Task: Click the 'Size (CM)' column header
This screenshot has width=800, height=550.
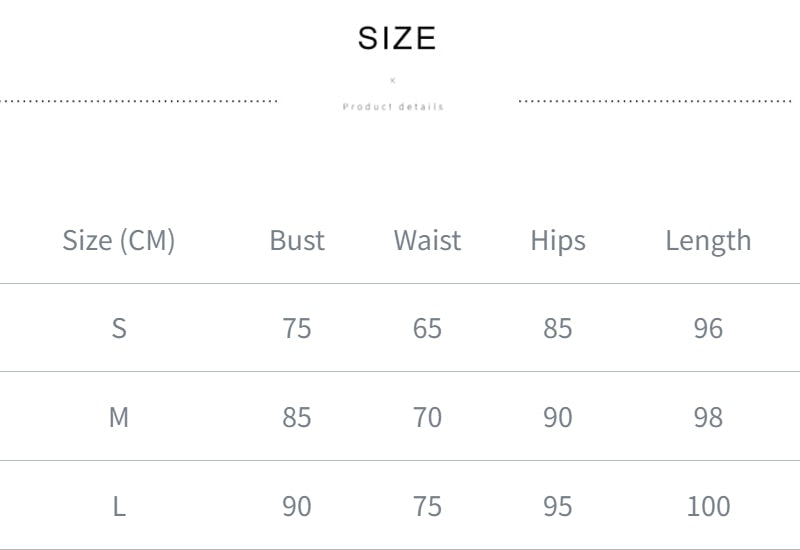Action: 118,240
